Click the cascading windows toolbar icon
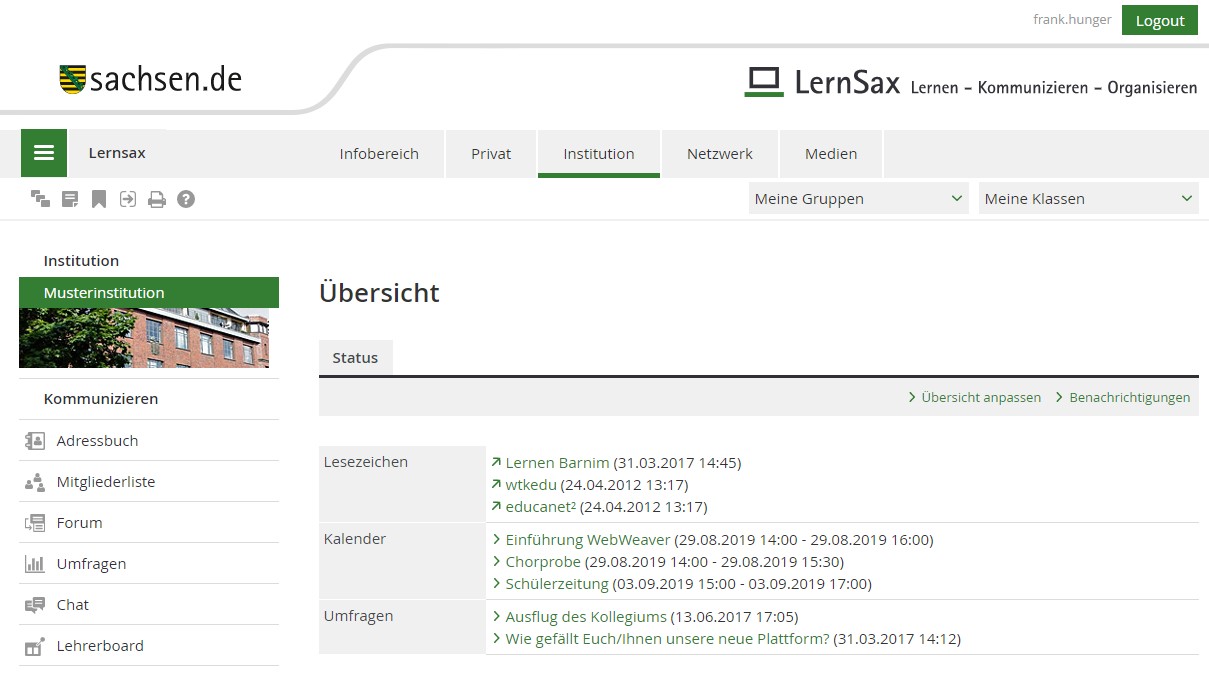This screenshot has width=1209, height=673. [40, 199]
